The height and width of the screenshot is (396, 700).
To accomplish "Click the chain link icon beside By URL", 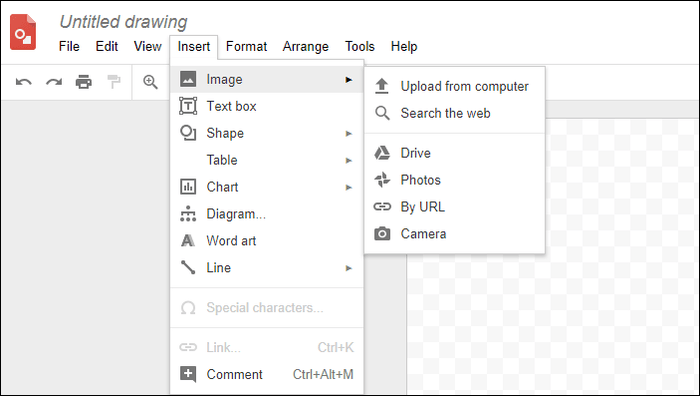I will (x=382, y=207).
